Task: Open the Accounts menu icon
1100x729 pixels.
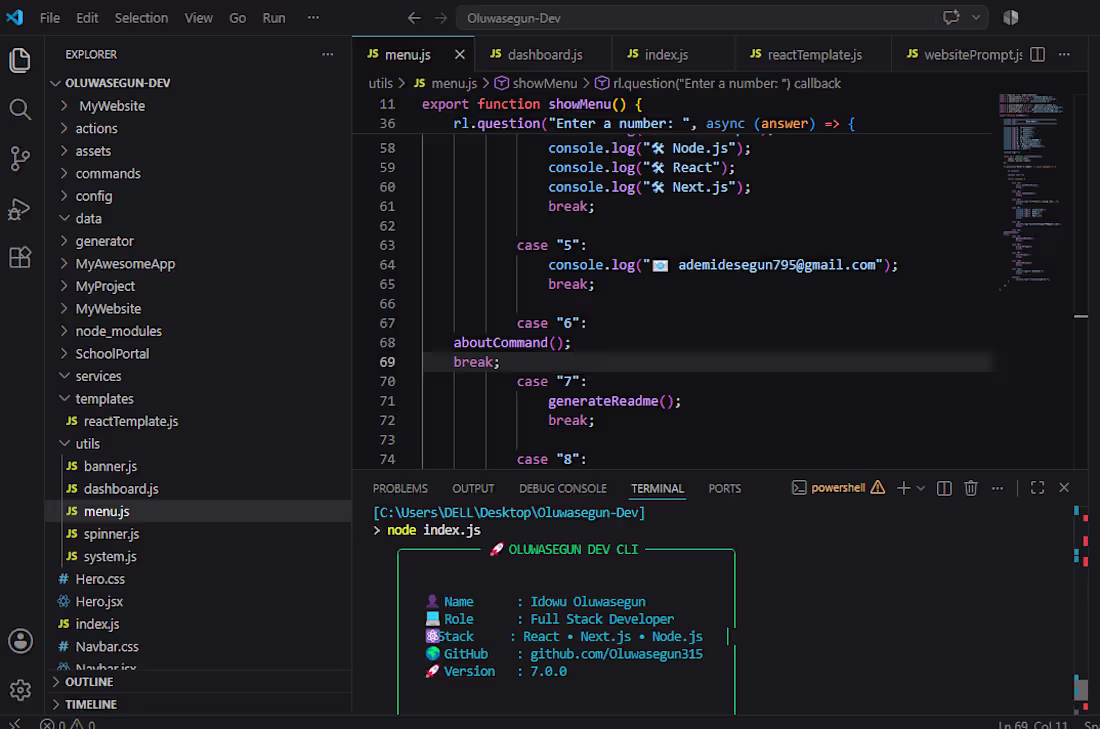Action: (x=20, y=641)
